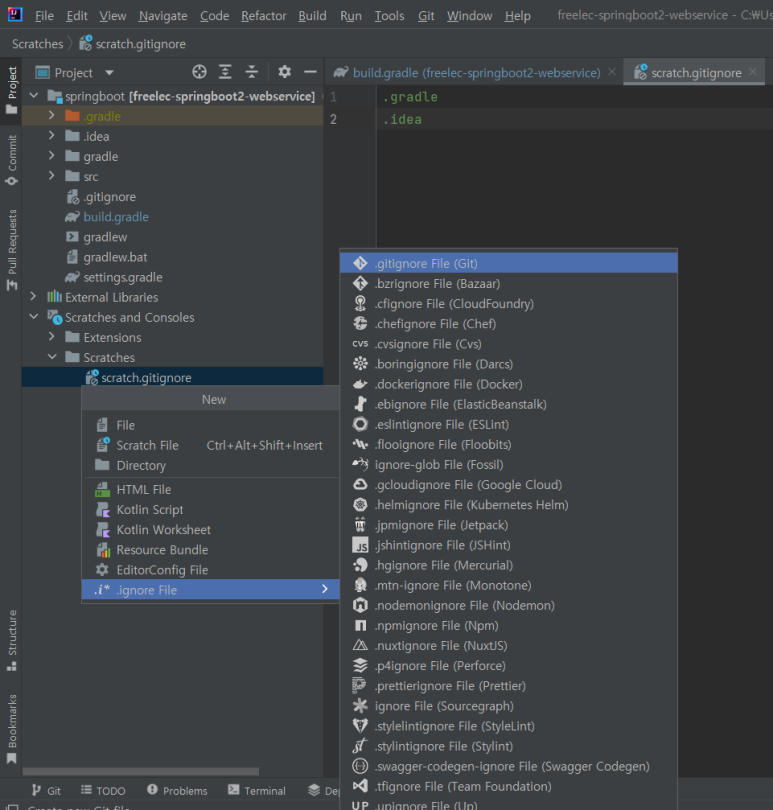The width and height of the screenshot is (773, 810).
Task: Expand the .idea folder arrow
Action: click(51, 135)
